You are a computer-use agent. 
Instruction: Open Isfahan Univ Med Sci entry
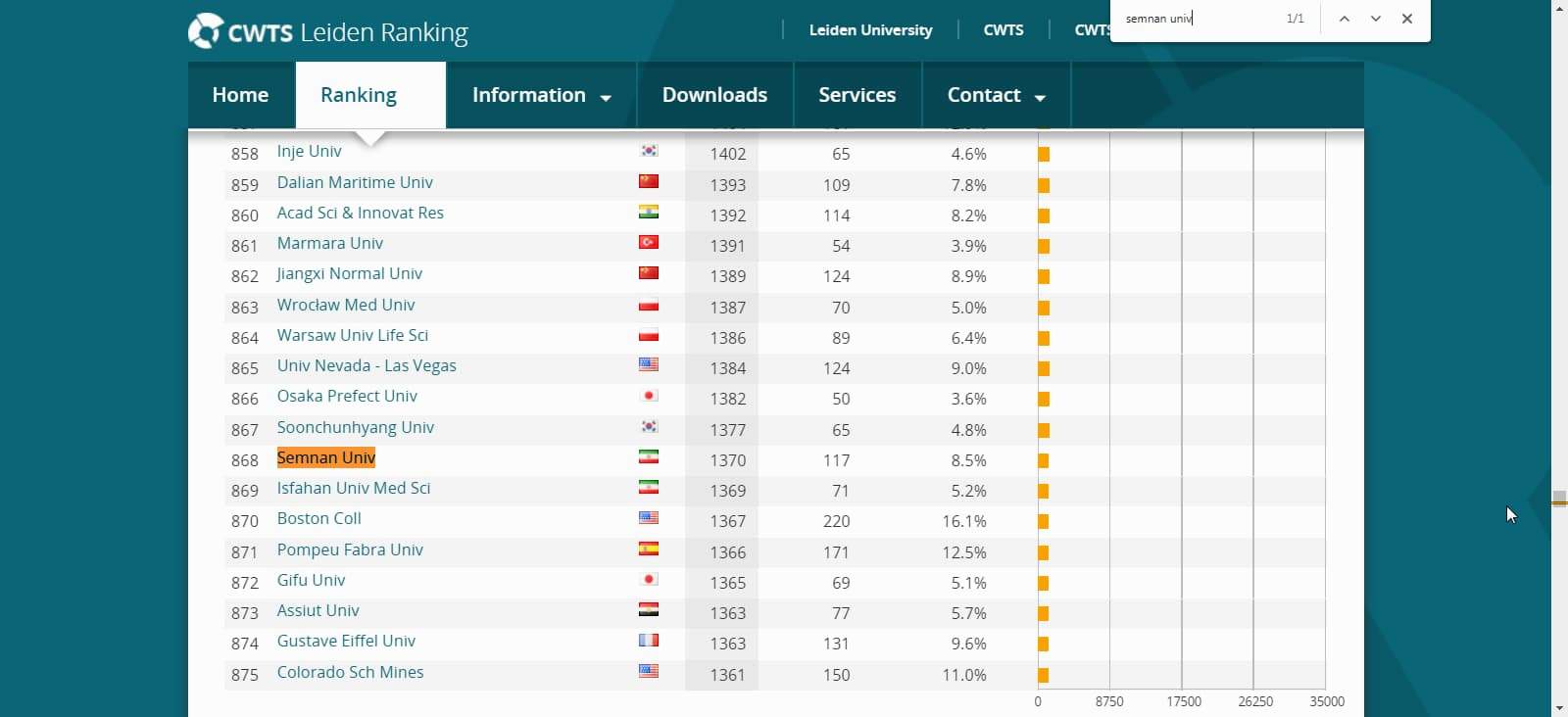pyautogui.click(x=354, y=488)
